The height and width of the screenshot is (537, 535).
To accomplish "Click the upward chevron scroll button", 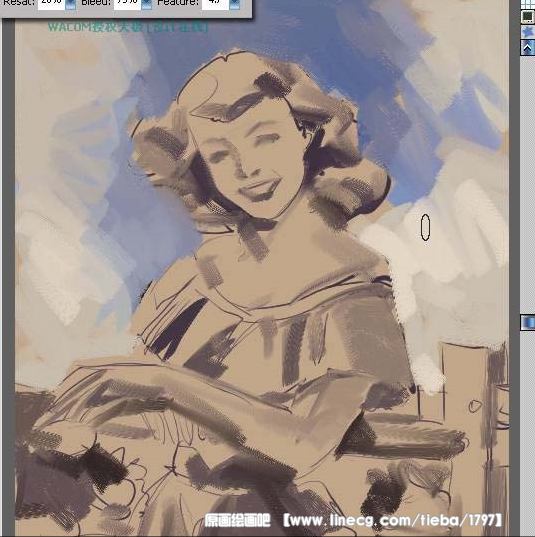I will click(x=528, y=48).
